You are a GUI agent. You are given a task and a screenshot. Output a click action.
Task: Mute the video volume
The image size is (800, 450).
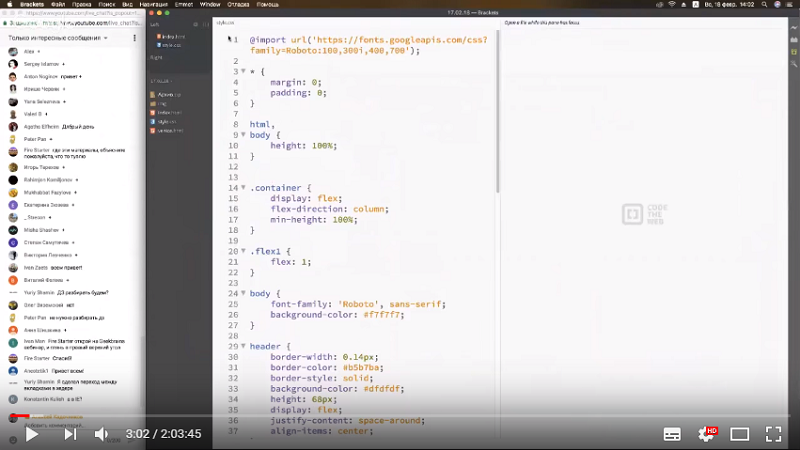pos(101,434)
